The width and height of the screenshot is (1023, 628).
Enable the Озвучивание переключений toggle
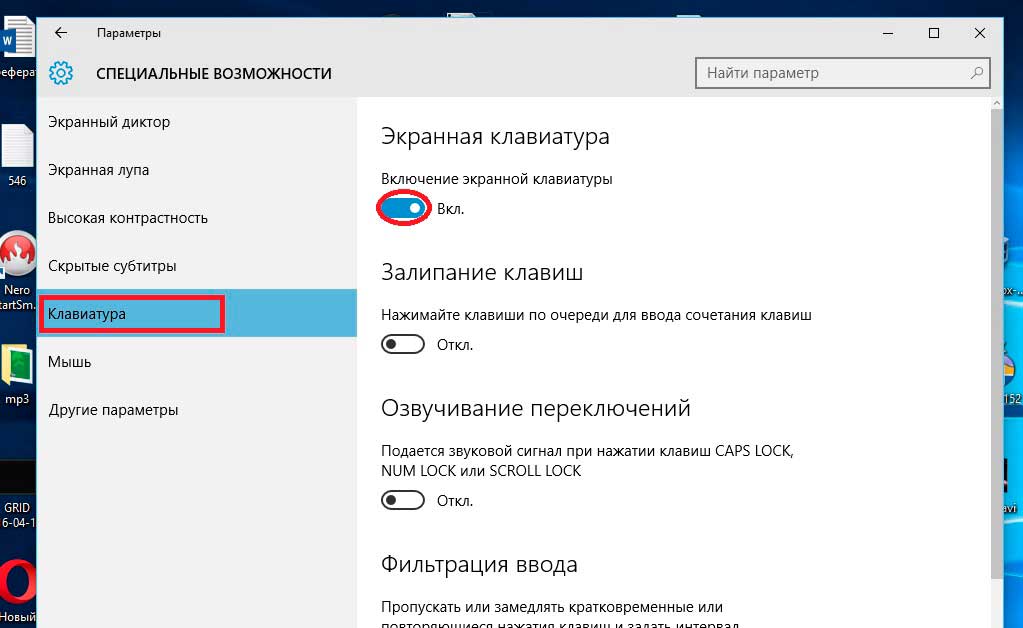tap(404, 500)
